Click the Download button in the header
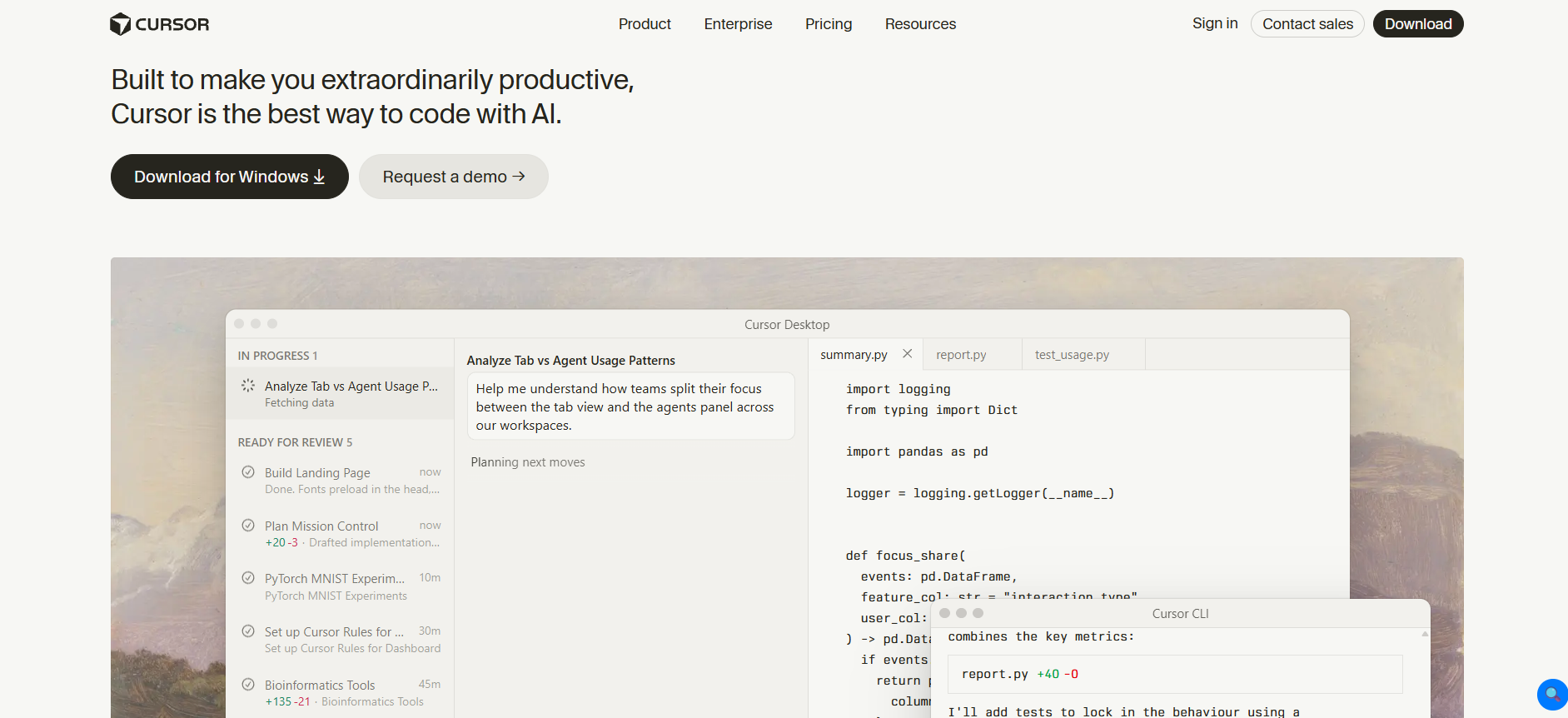 pos(1418,24)
